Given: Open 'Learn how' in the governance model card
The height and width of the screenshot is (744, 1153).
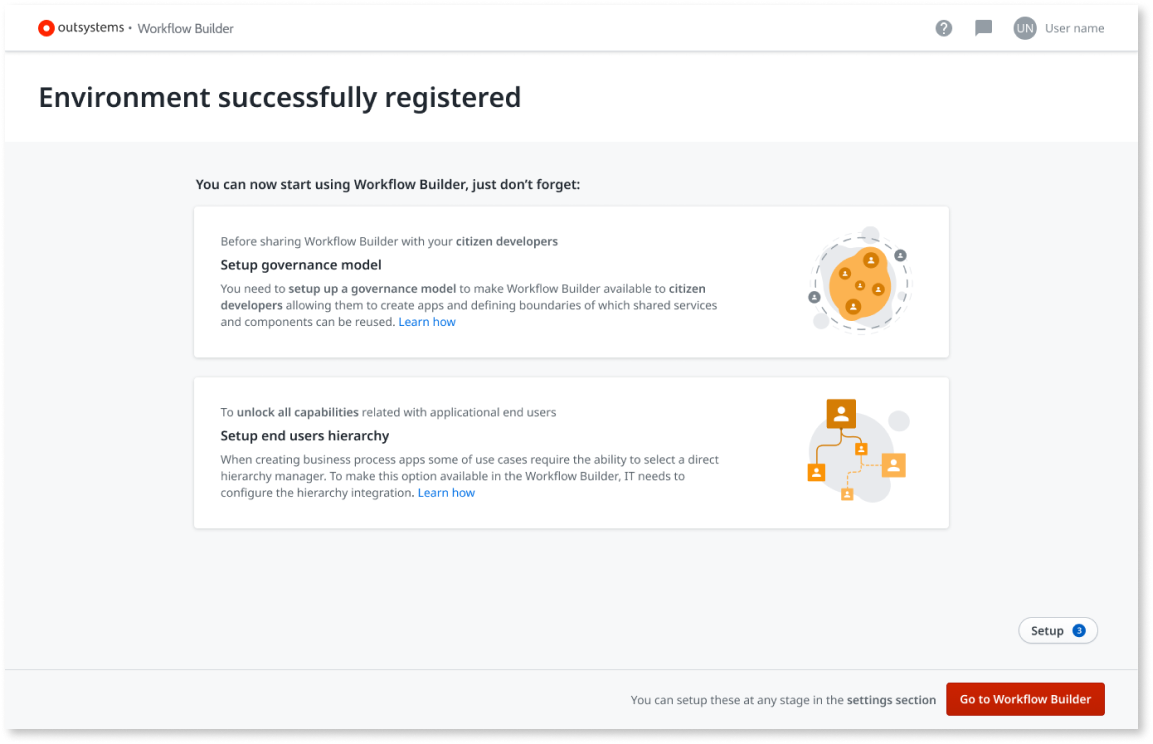Looking at the screenshot, I should point(427,321).
